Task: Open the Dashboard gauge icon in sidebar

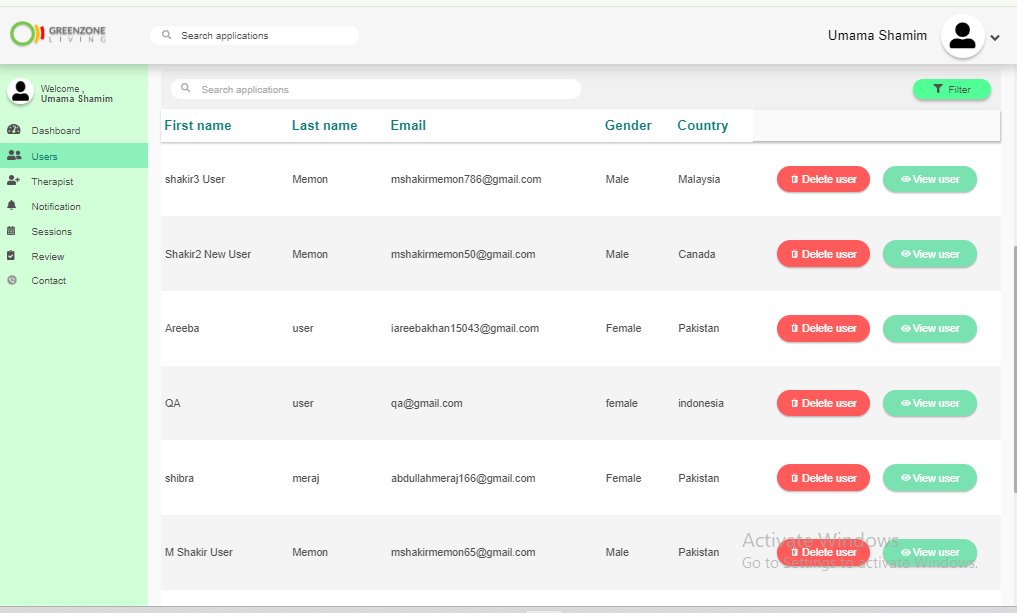Action: point(14,130)
